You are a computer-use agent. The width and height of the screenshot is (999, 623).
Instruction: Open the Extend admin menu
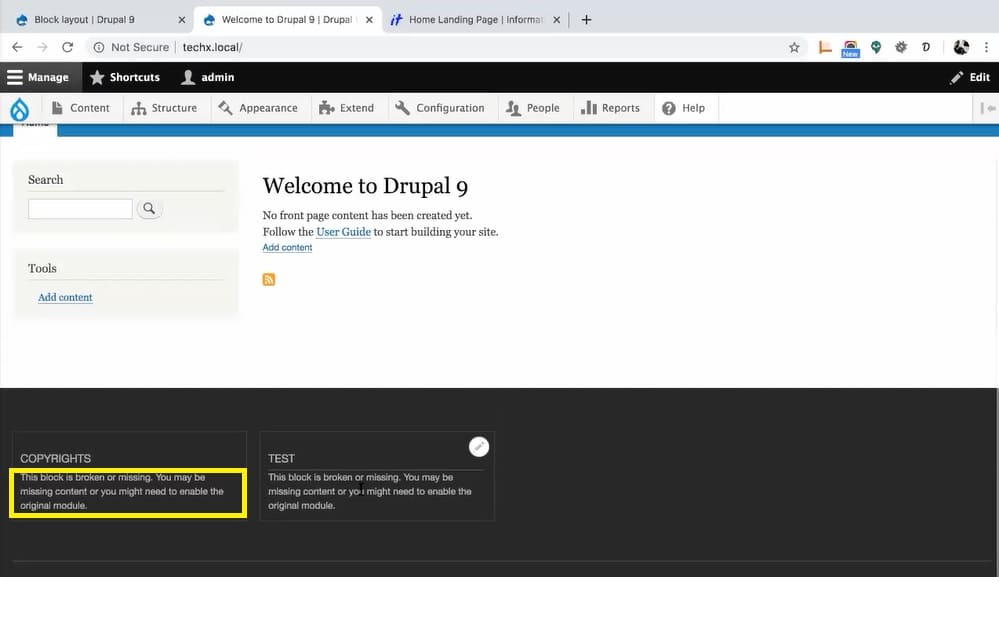(347, 108)
